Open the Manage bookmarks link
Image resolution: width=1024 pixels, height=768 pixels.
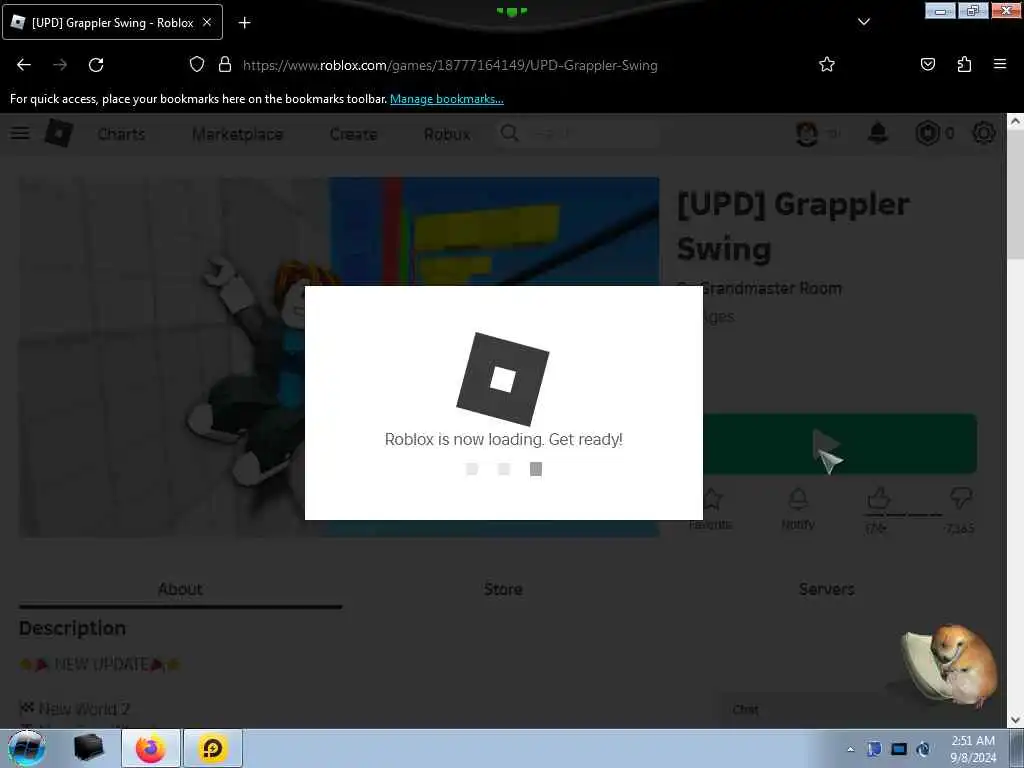click(447, 99)
